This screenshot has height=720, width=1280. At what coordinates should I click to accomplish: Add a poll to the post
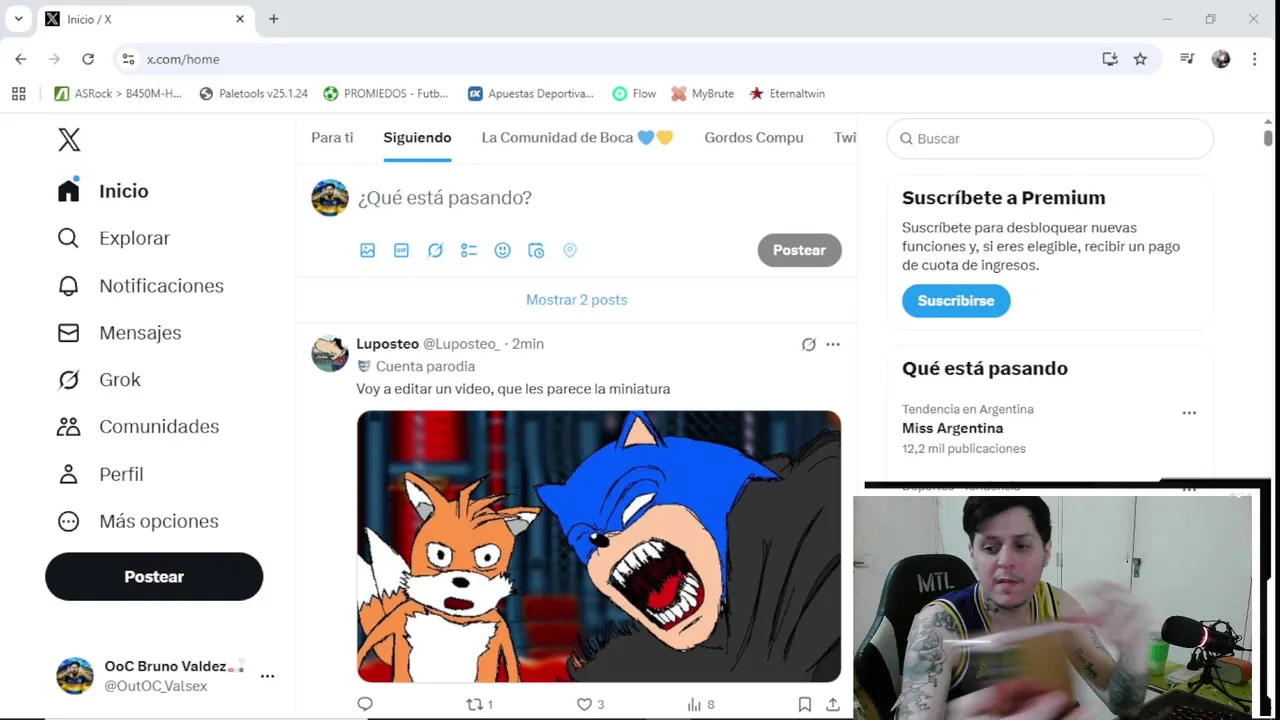(x=469, y=251)
